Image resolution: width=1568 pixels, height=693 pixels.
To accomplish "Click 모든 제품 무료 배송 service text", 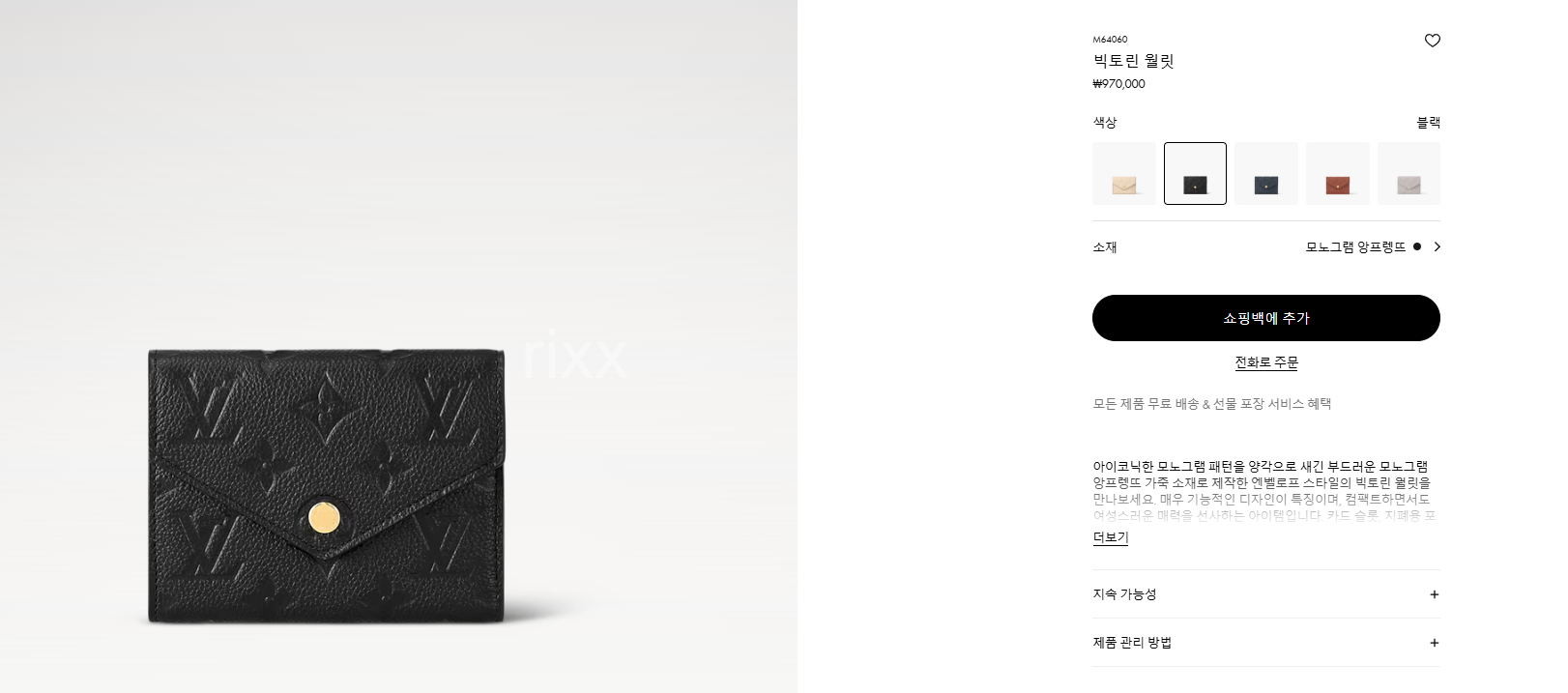I will click(1211, 404).
